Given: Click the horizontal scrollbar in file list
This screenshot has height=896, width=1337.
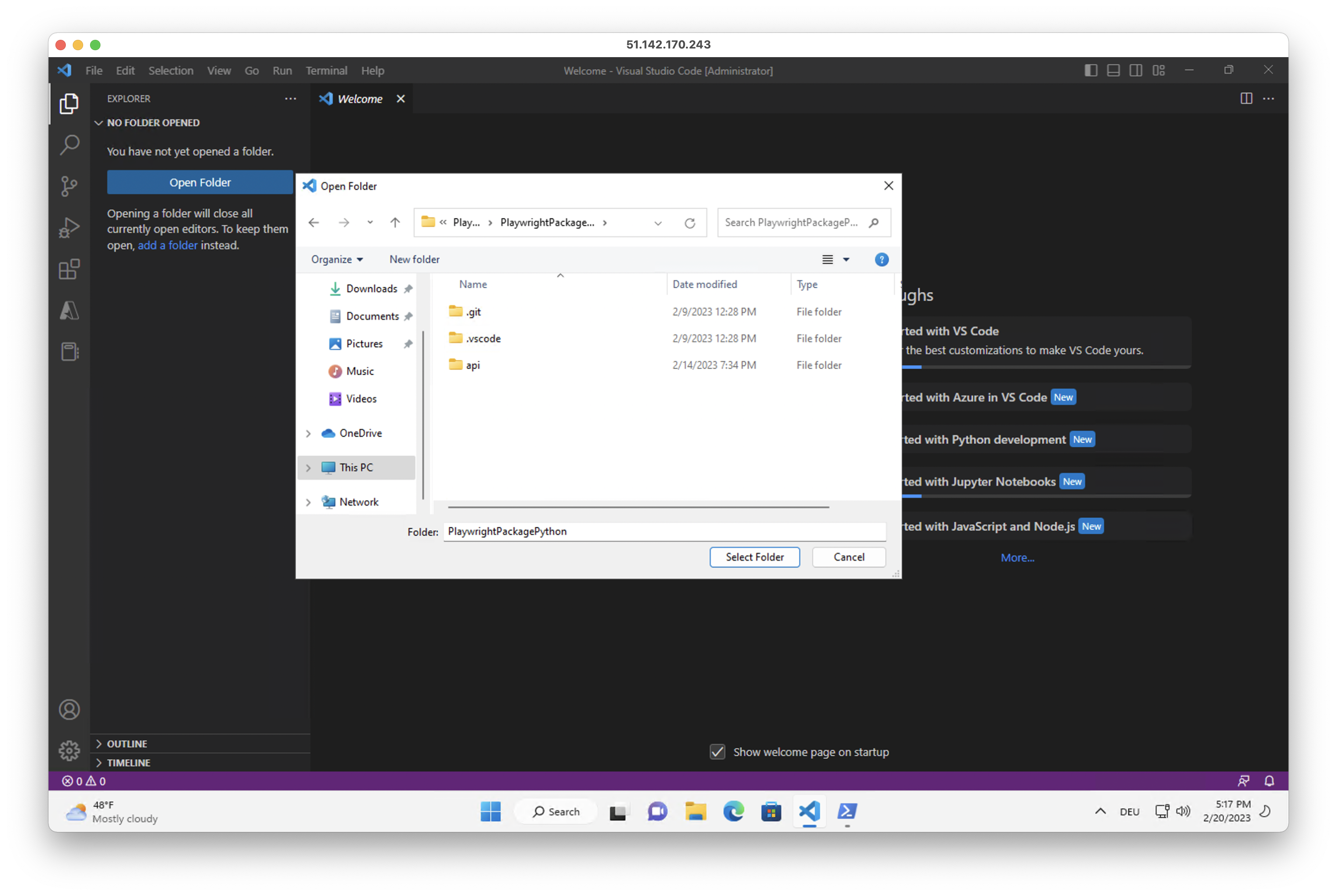Looking at the screenshot, I should click(638, 507).
